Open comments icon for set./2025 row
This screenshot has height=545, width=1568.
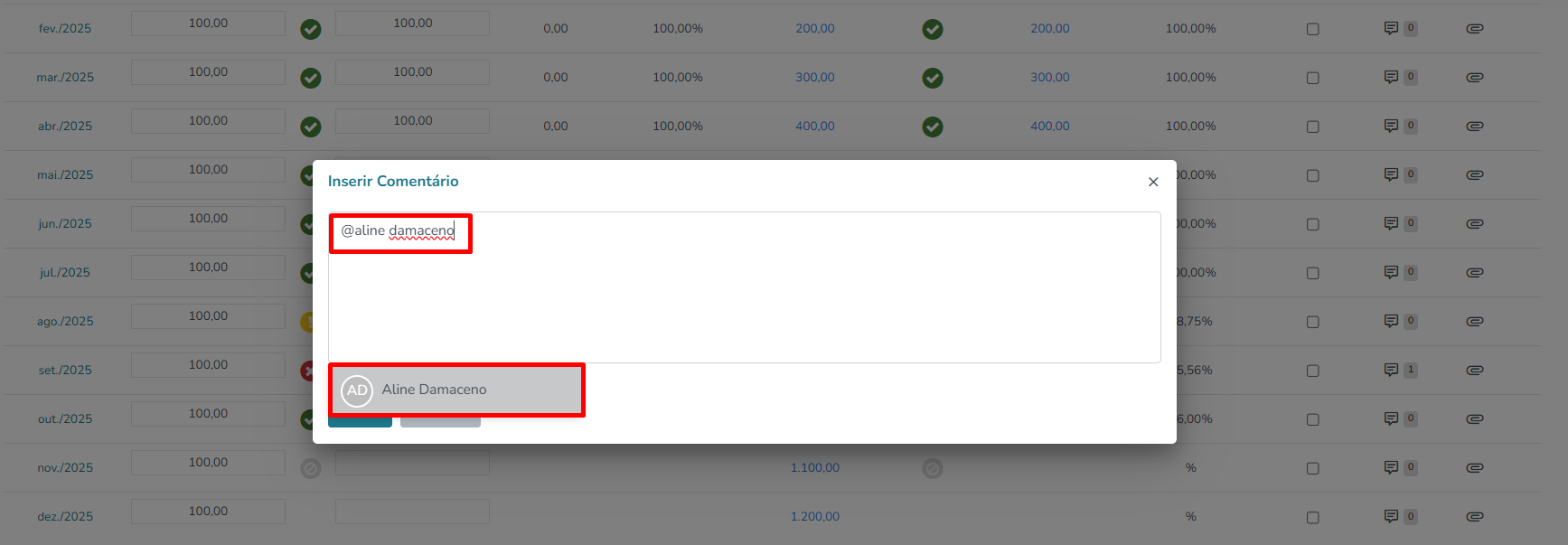click(1391, 370)
